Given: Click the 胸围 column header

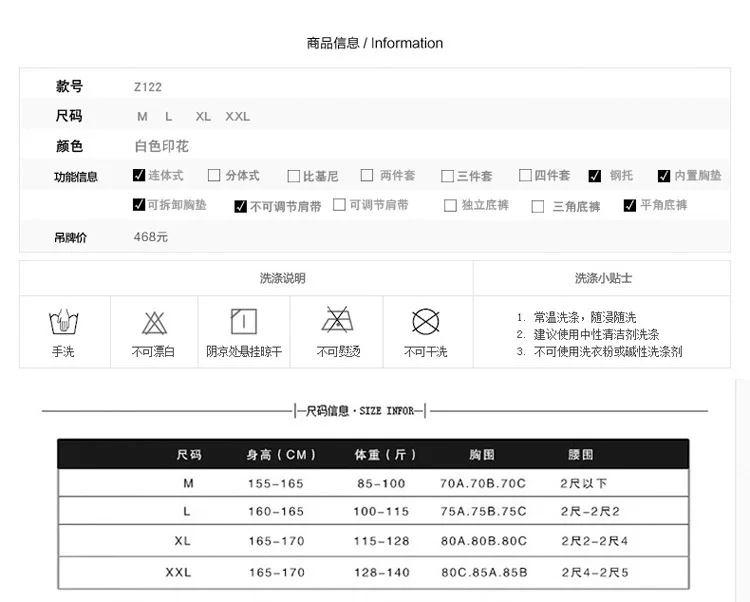Looking at the screenshot, I should coord(482,455).
